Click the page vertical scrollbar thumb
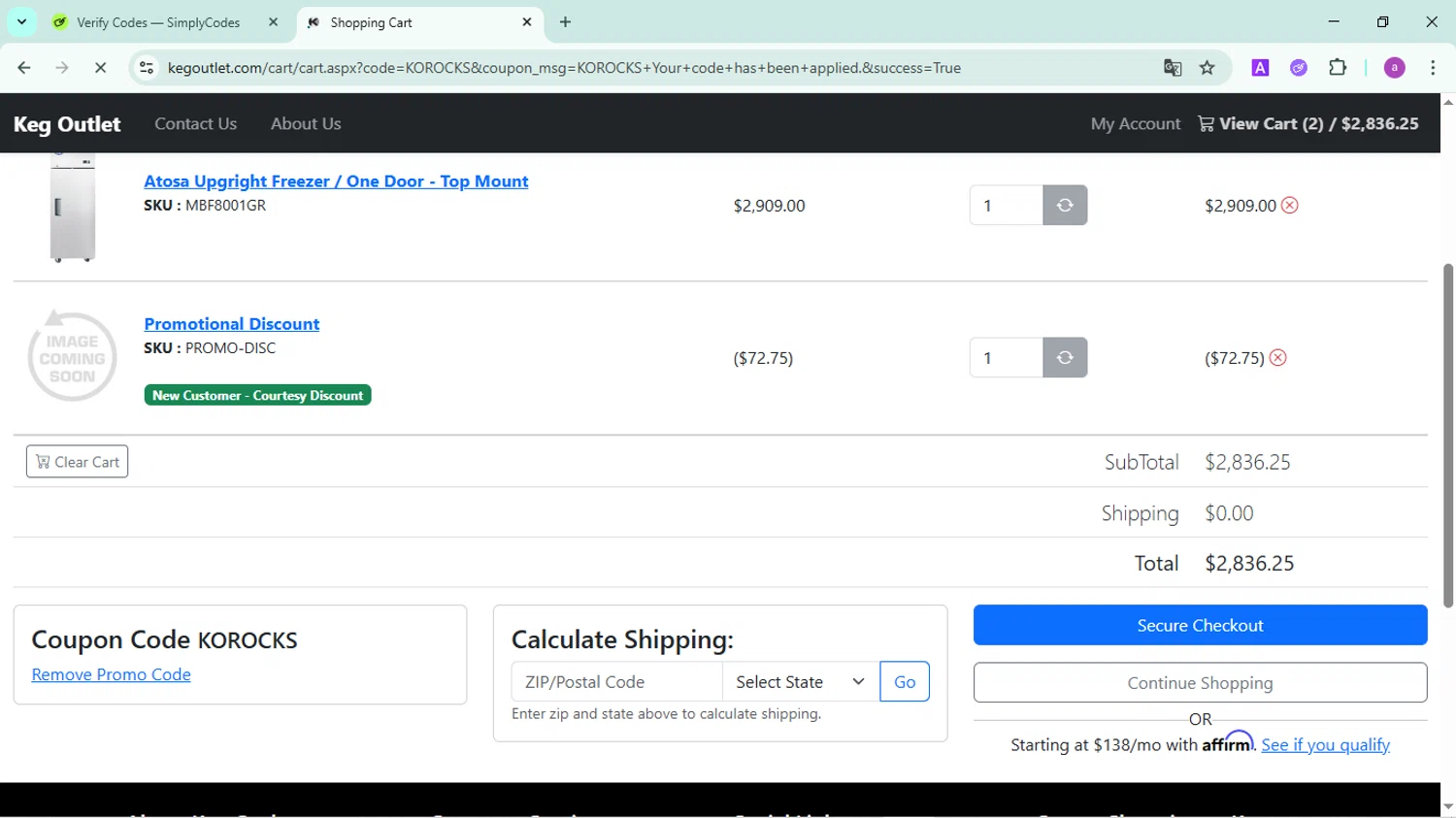 coord(1448,435)
